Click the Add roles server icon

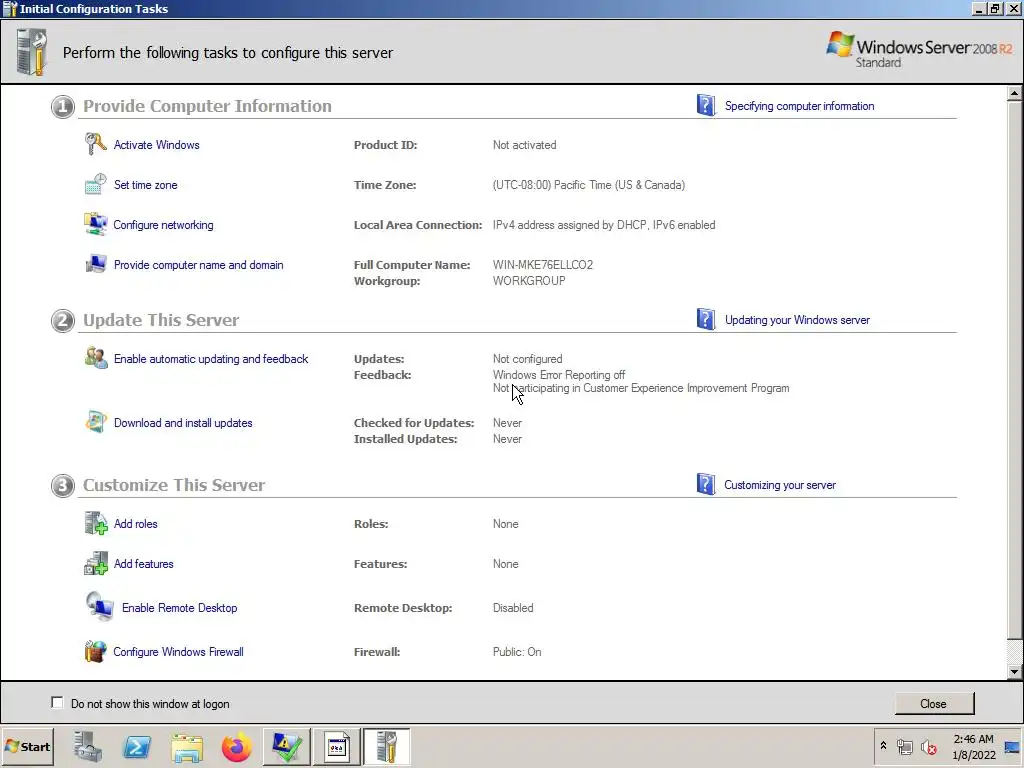pos(96,523)
